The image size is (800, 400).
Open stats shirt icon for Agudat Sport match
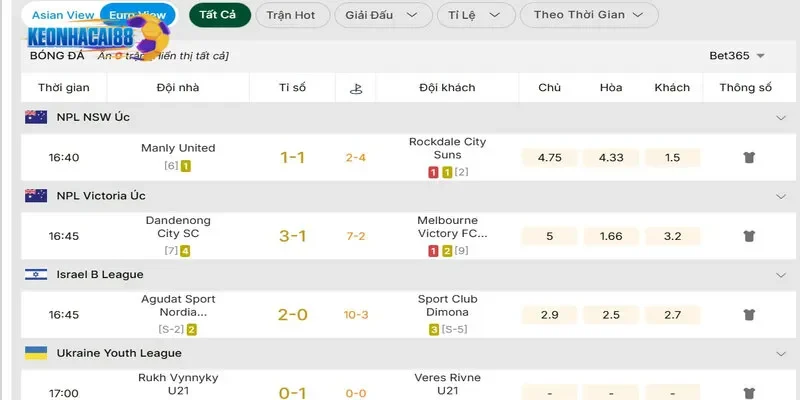[x=748, y=315]
